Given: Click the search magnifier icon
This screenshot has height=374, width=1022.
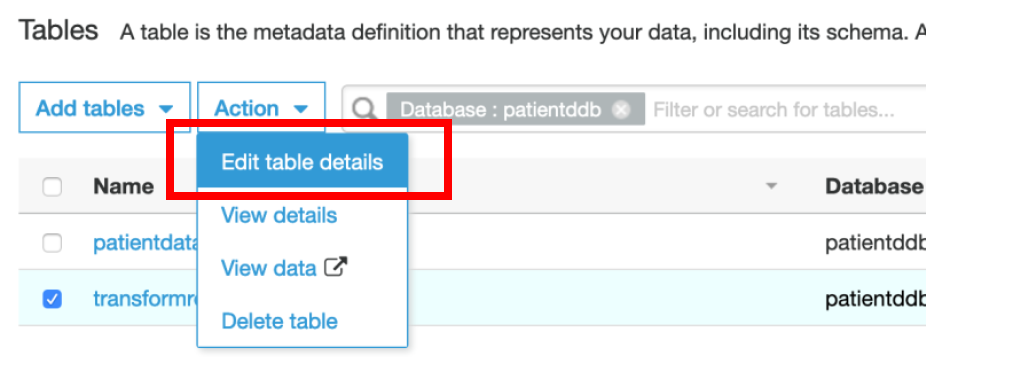Looking at the screenshot, I should pos(365,109).
